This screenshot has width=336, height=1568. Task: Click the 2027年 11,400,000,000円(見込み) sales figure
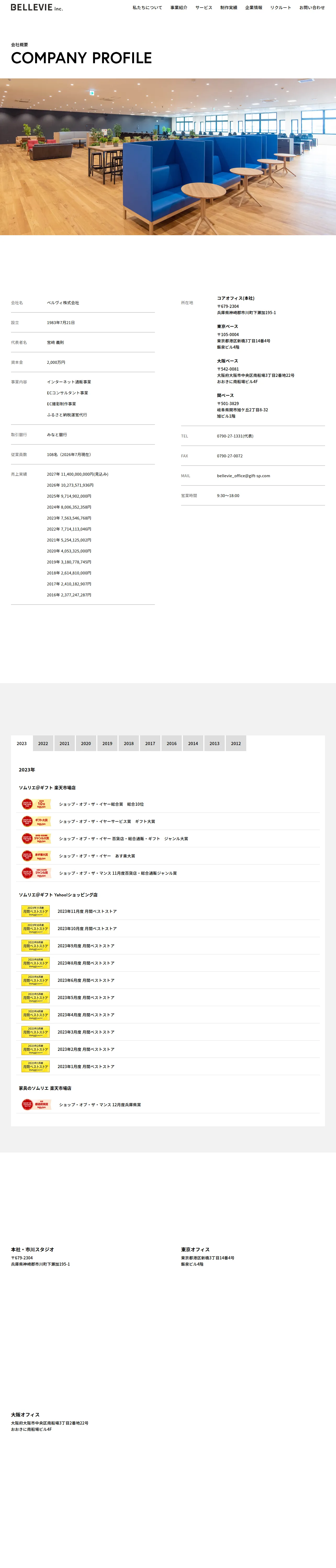[77, 474]
